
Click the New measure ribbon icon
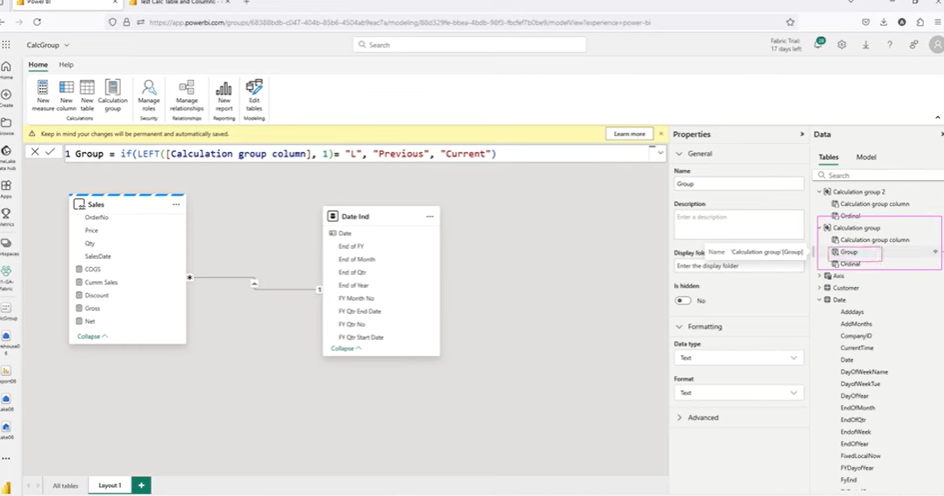(x=43, y=95)
